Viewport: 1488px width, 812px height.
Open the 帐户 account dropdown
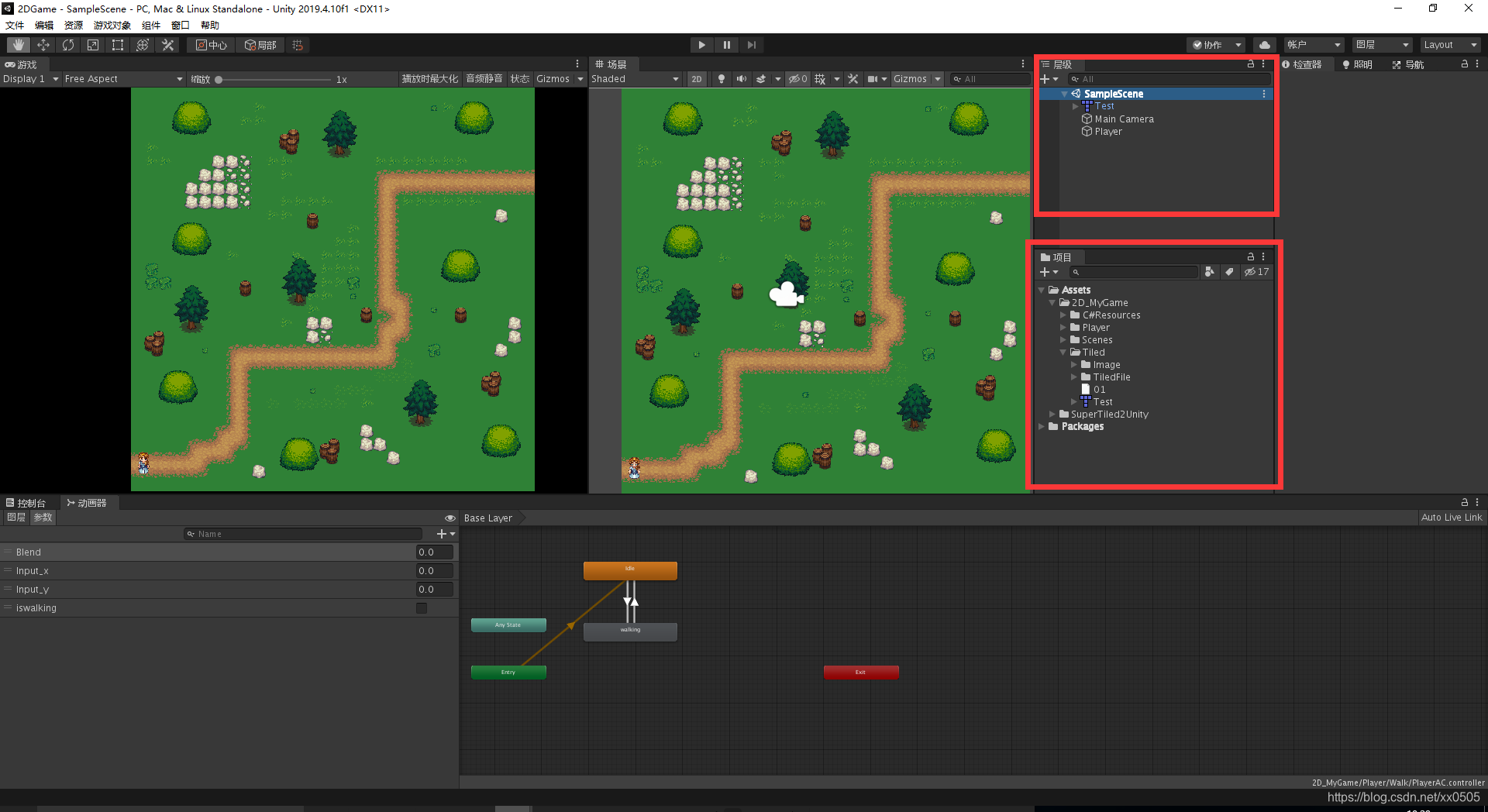tap(1314, 45)
